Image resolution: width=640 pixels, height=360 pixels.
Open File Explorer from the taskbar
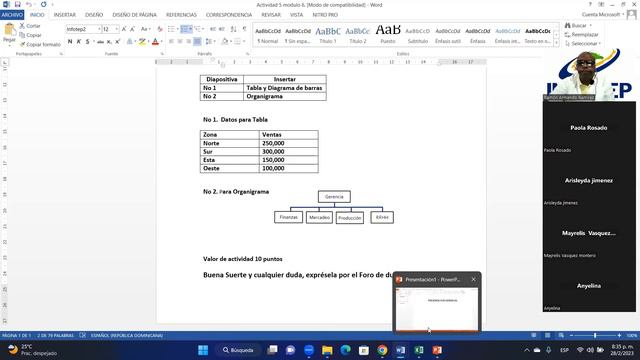(327, 350)
